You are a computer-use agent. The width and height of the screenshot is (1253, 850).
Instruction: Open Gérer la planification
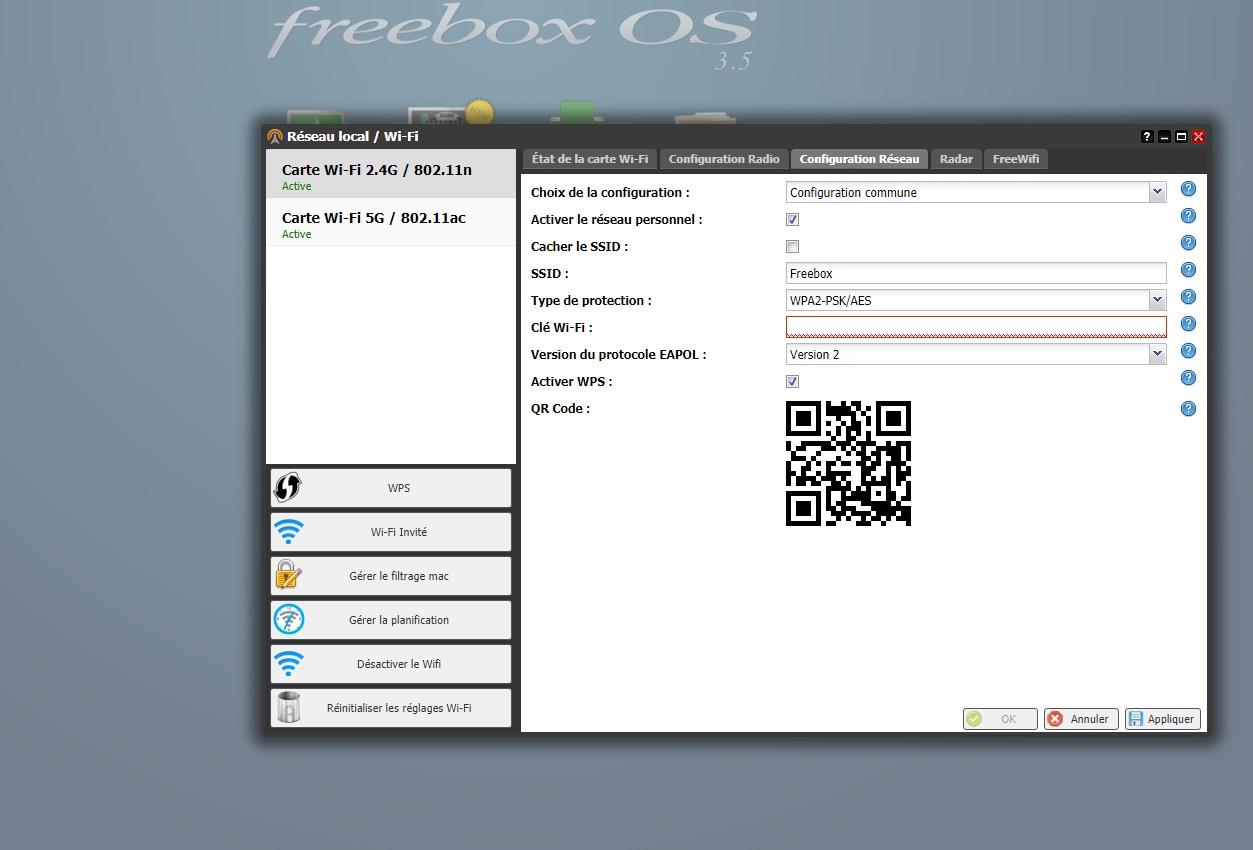(391, 620)
